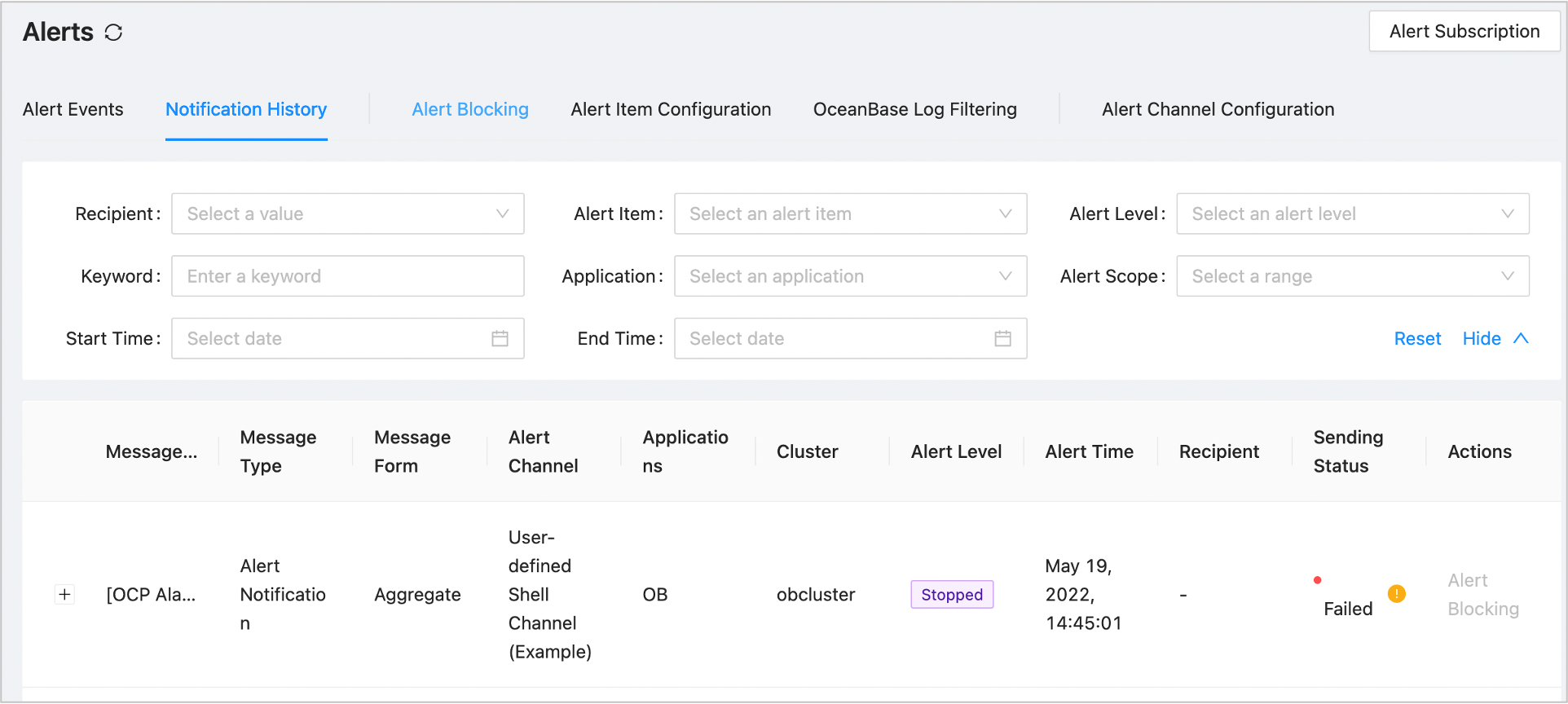
Task: Open the Alert Level dropdown
Action: [x=1352, y=214]
